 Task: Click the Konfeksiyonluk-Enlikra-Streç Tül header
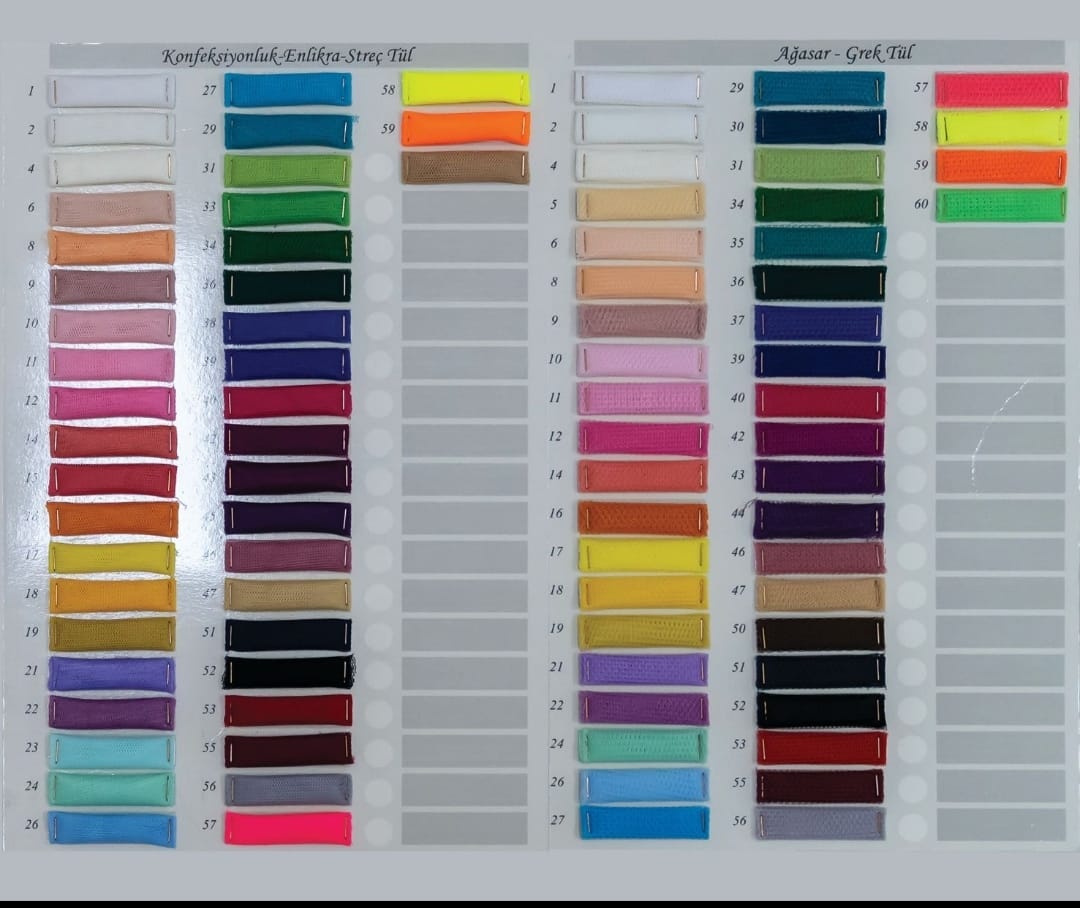tap(288, 55)
